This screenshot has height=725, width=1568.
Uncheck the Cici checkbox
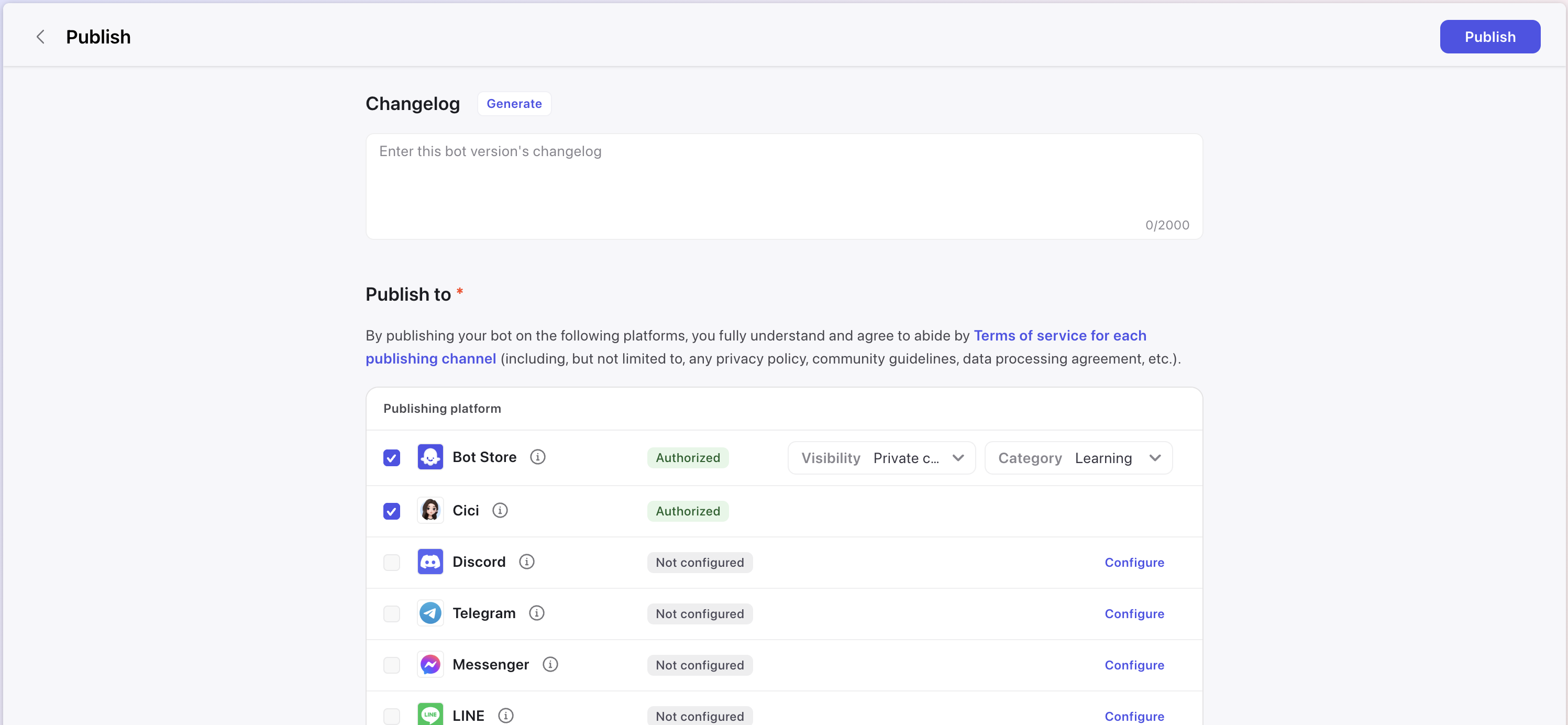[x=391, y=511]
